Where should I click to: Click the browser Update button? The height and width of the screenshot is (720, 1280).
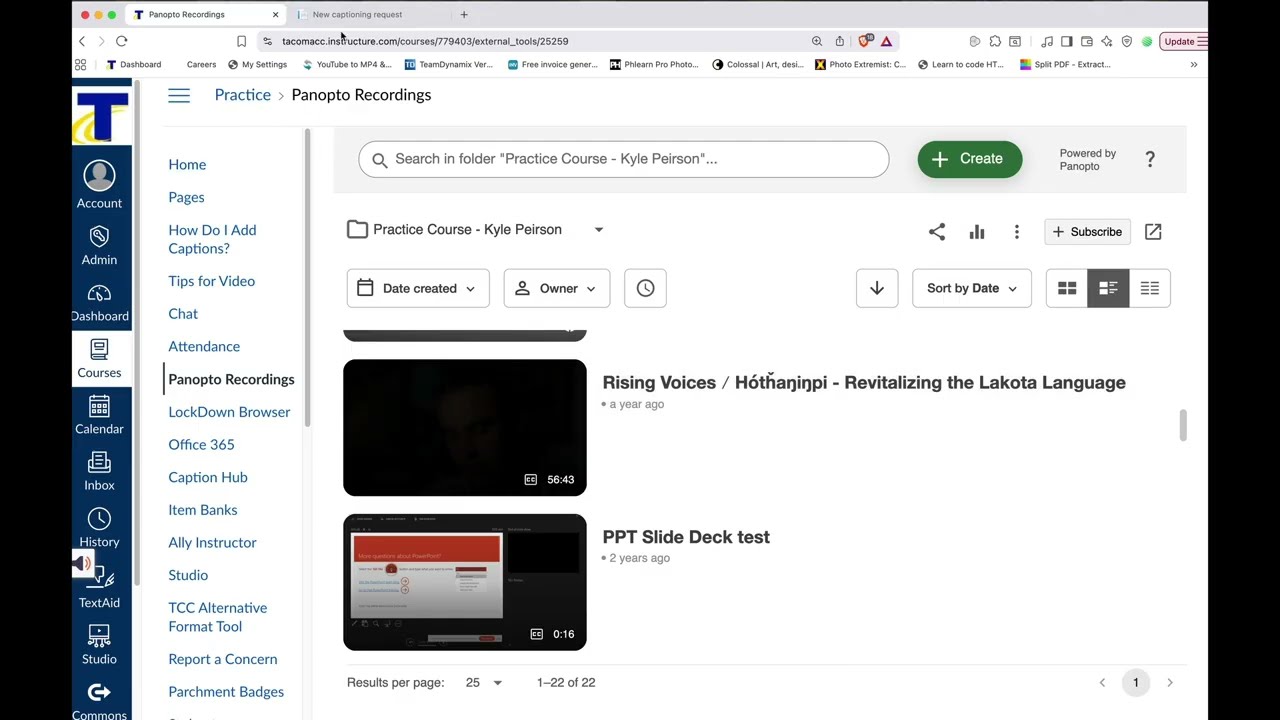click(1185, 41)
